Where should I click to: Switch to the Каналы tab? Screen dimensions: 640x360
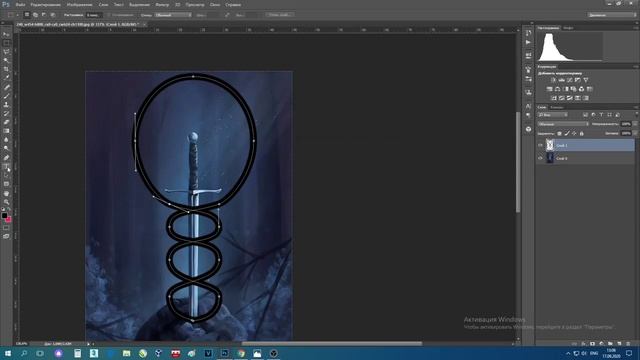coord(557,107)
